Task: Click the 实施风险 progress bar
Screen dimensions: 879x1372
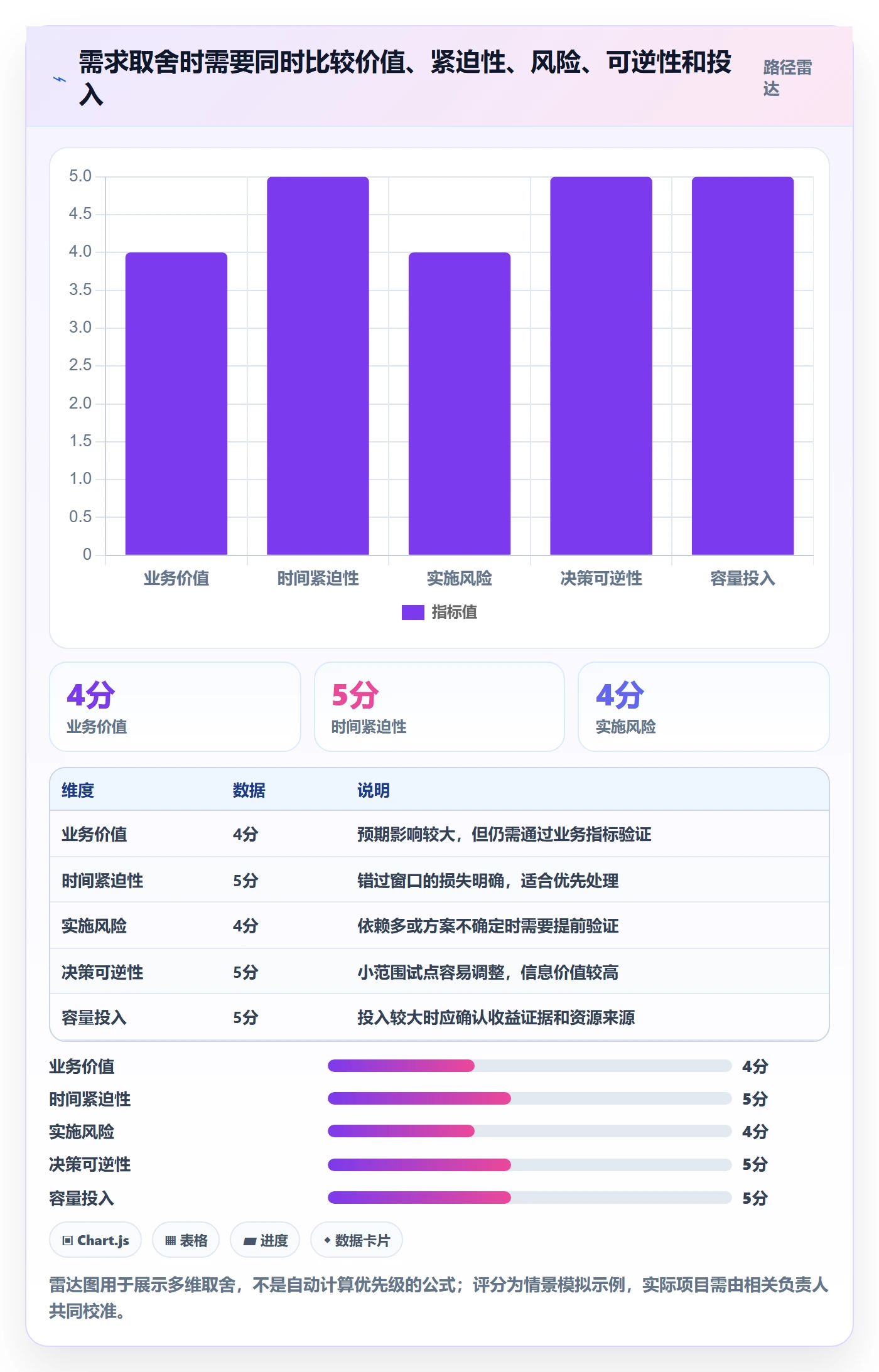Action: 529,1131
